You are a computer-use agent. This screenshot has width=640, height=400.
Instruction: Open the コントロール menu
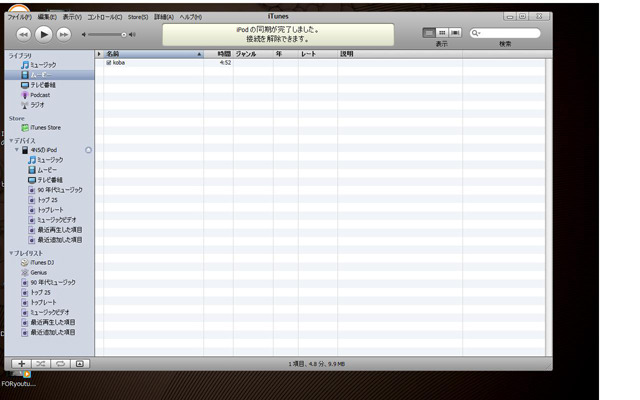click(x=104, y=17)
